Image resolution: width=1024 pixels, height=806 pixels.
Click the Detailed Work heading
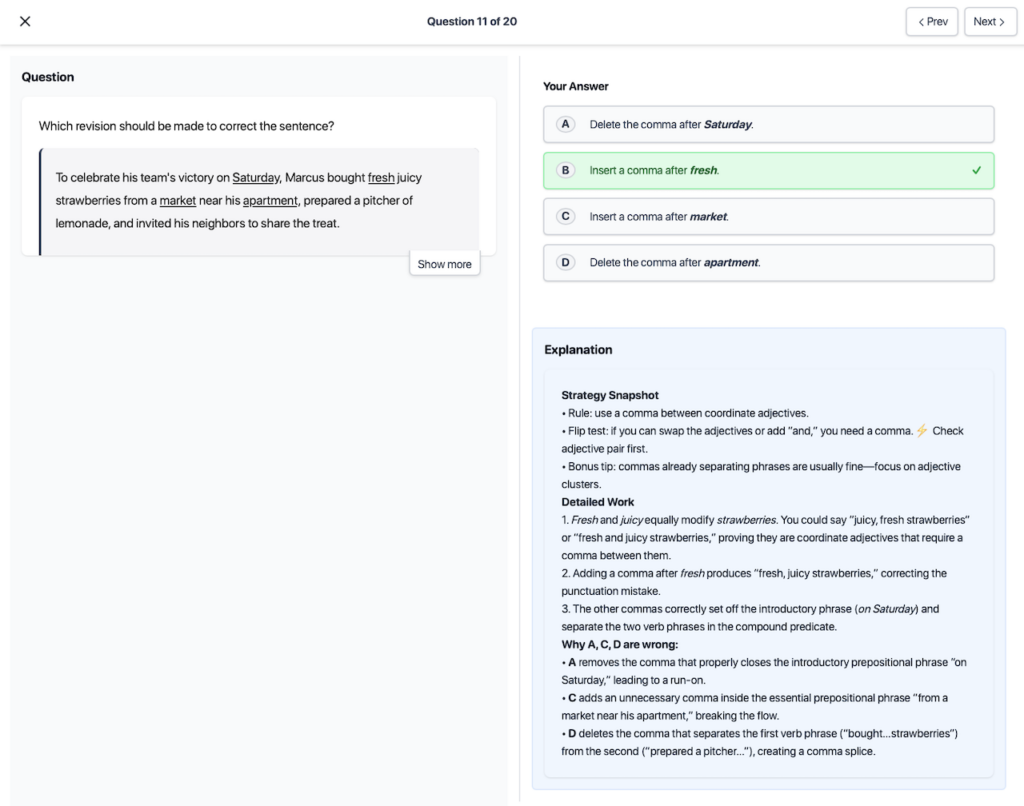(598, 502)
